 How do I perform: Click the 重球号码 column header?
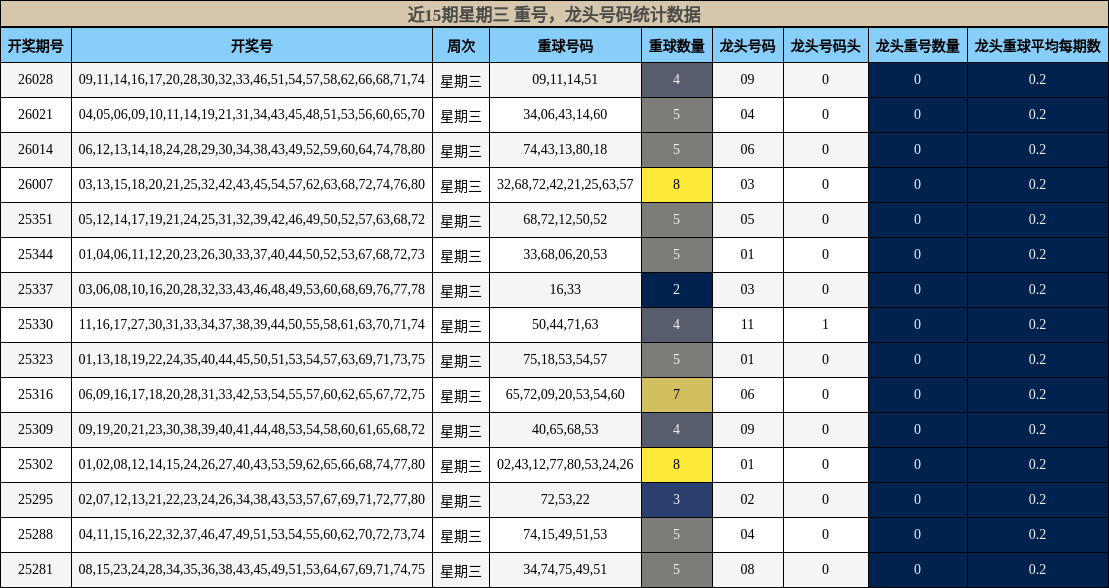click(x=565, y=45)
